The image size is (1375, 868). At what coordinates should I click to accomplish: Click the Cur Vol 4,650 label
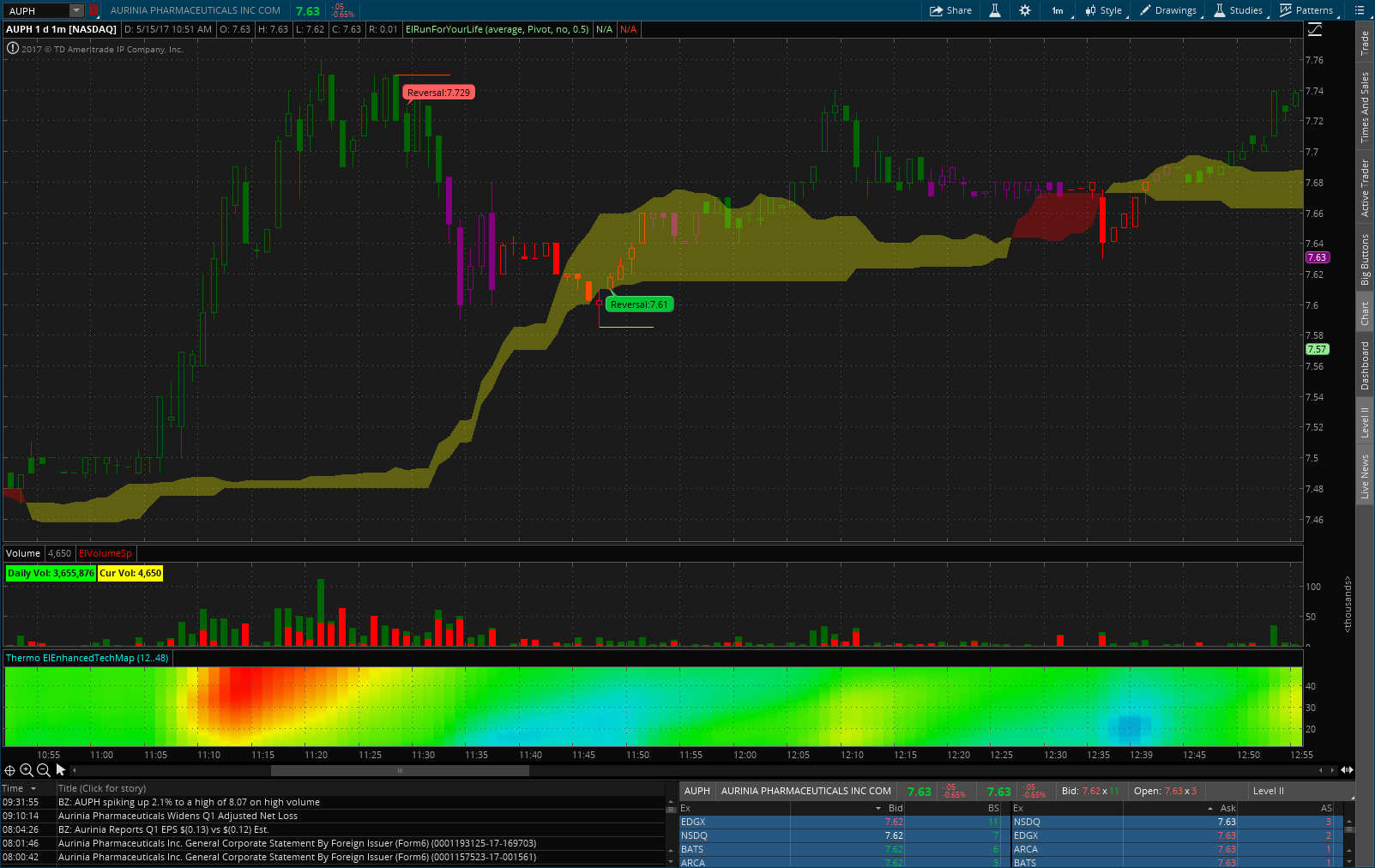click(x=130, y=573)
